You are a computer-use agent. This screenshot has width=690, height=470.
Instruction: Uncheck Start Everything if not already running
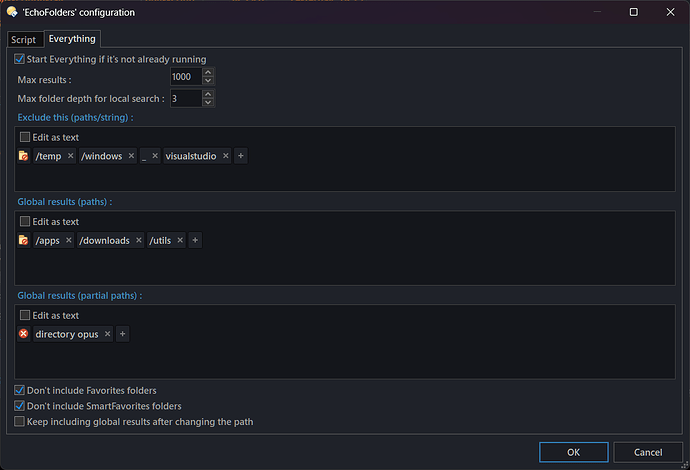pyautogui.click(x=20, y=59)
